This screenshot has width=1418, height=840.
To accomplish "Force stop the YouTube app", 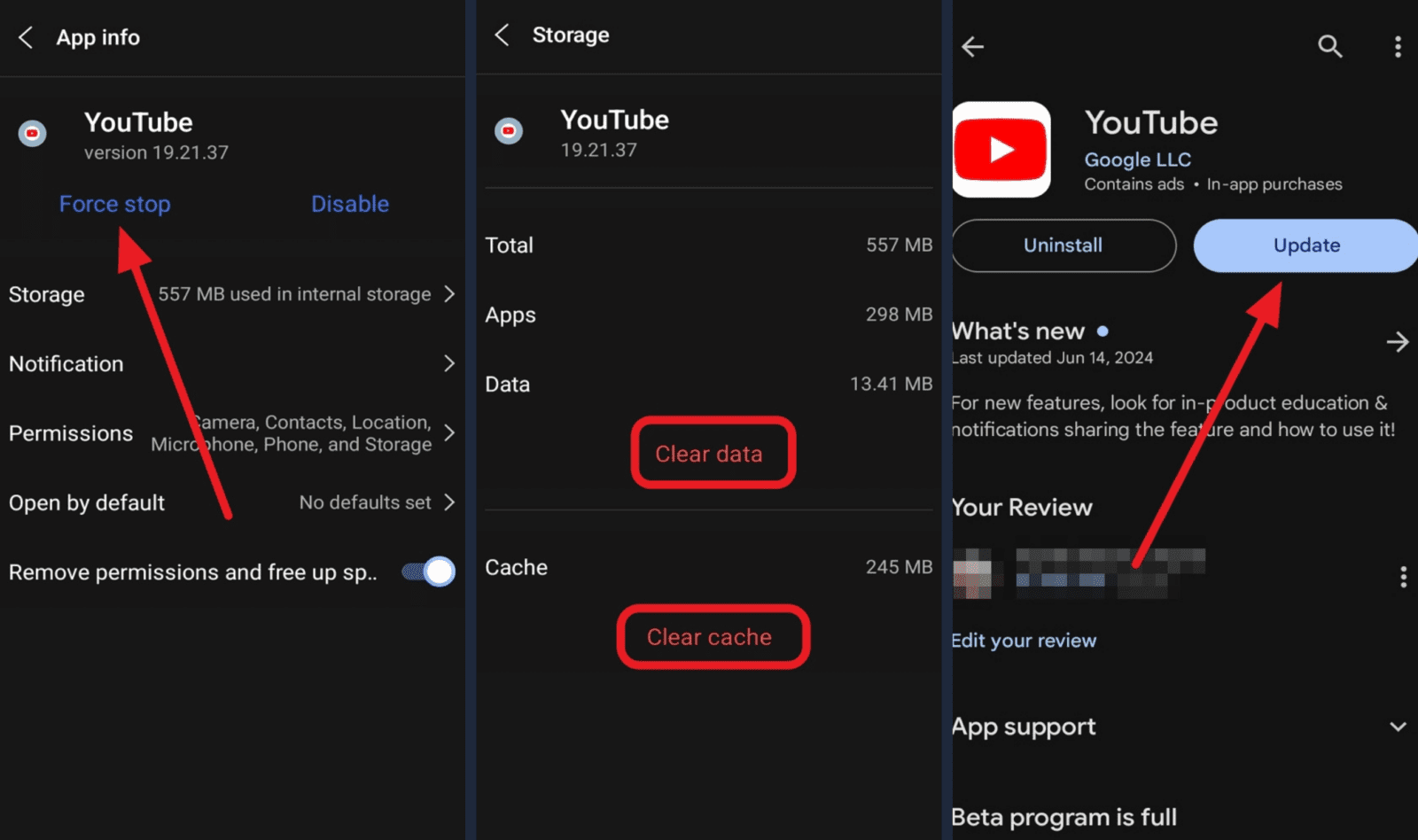I will pos(114,204).
